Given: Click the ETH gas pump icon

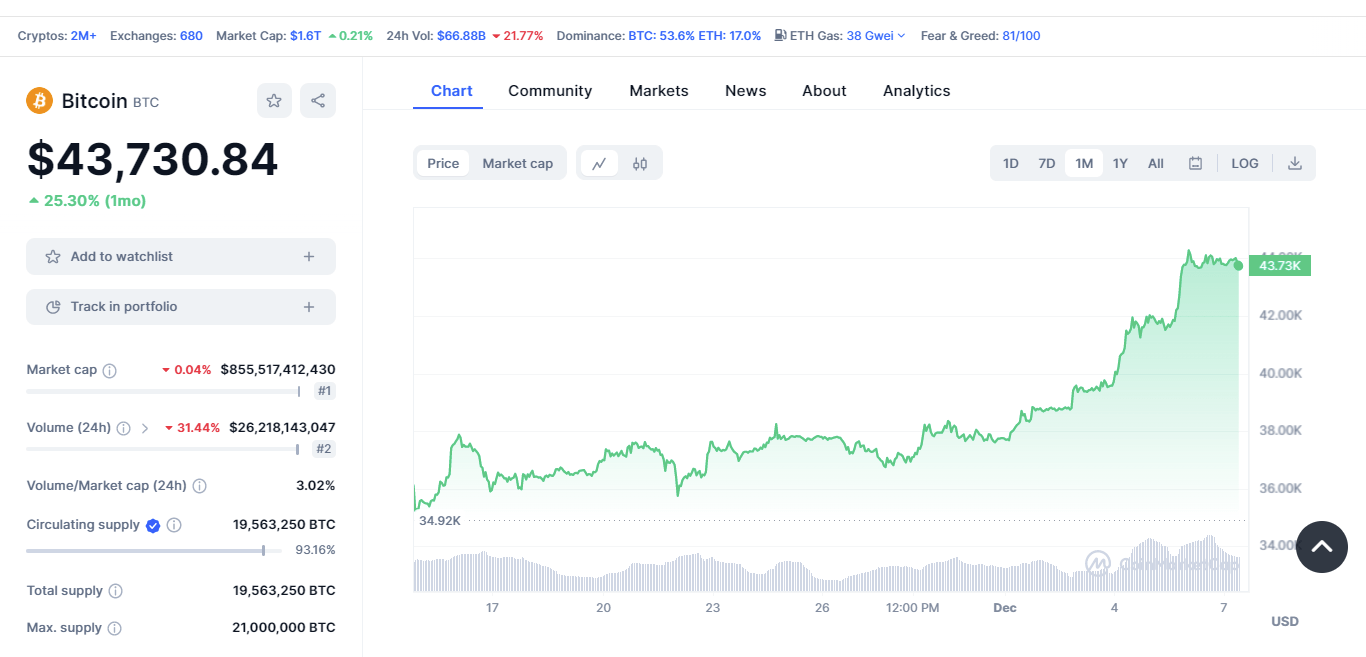Looking at the screenshot, I should pos(780,36).
